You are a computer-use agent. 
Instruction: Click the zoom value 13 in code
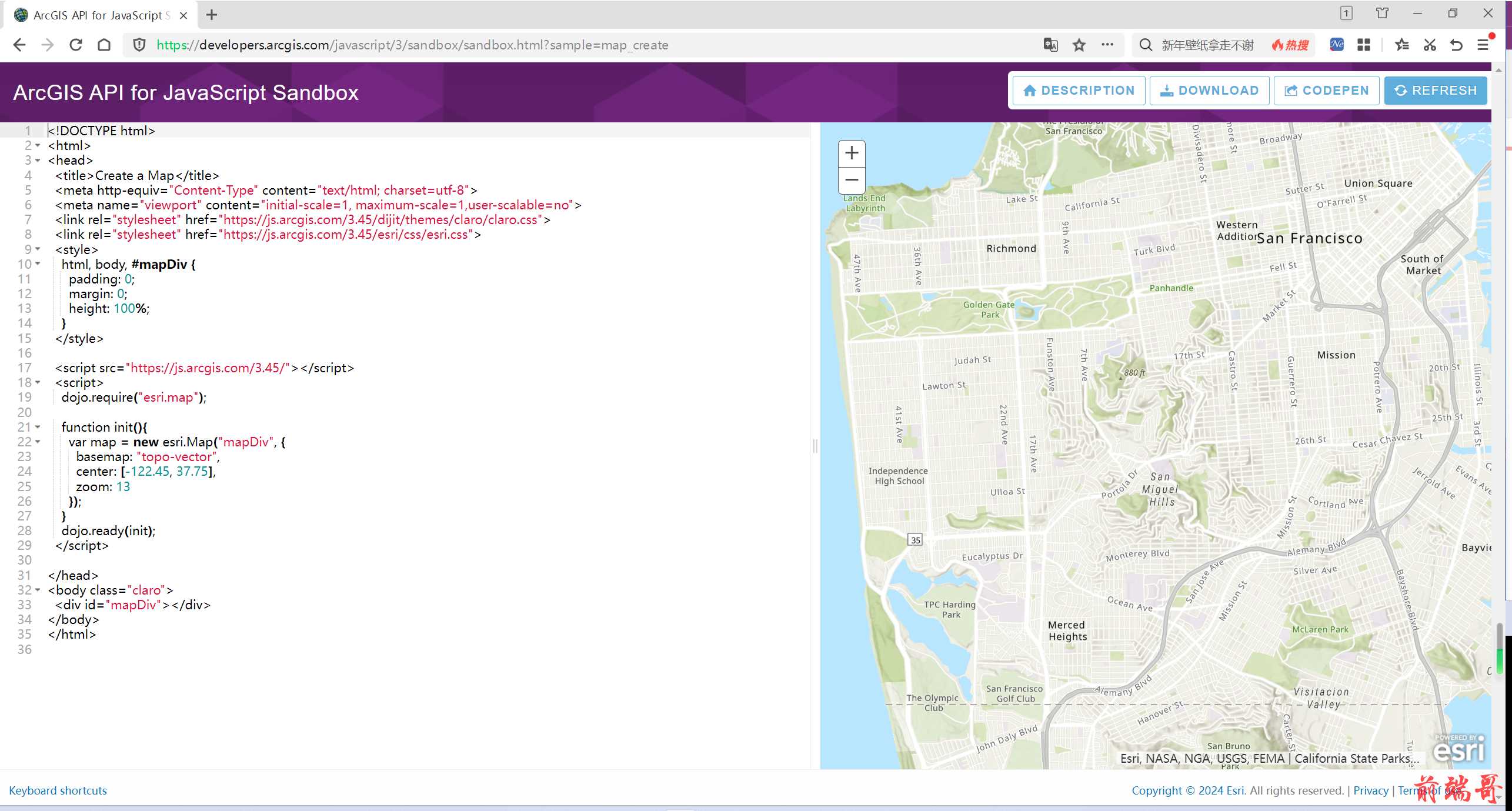[x=123, y=486]
